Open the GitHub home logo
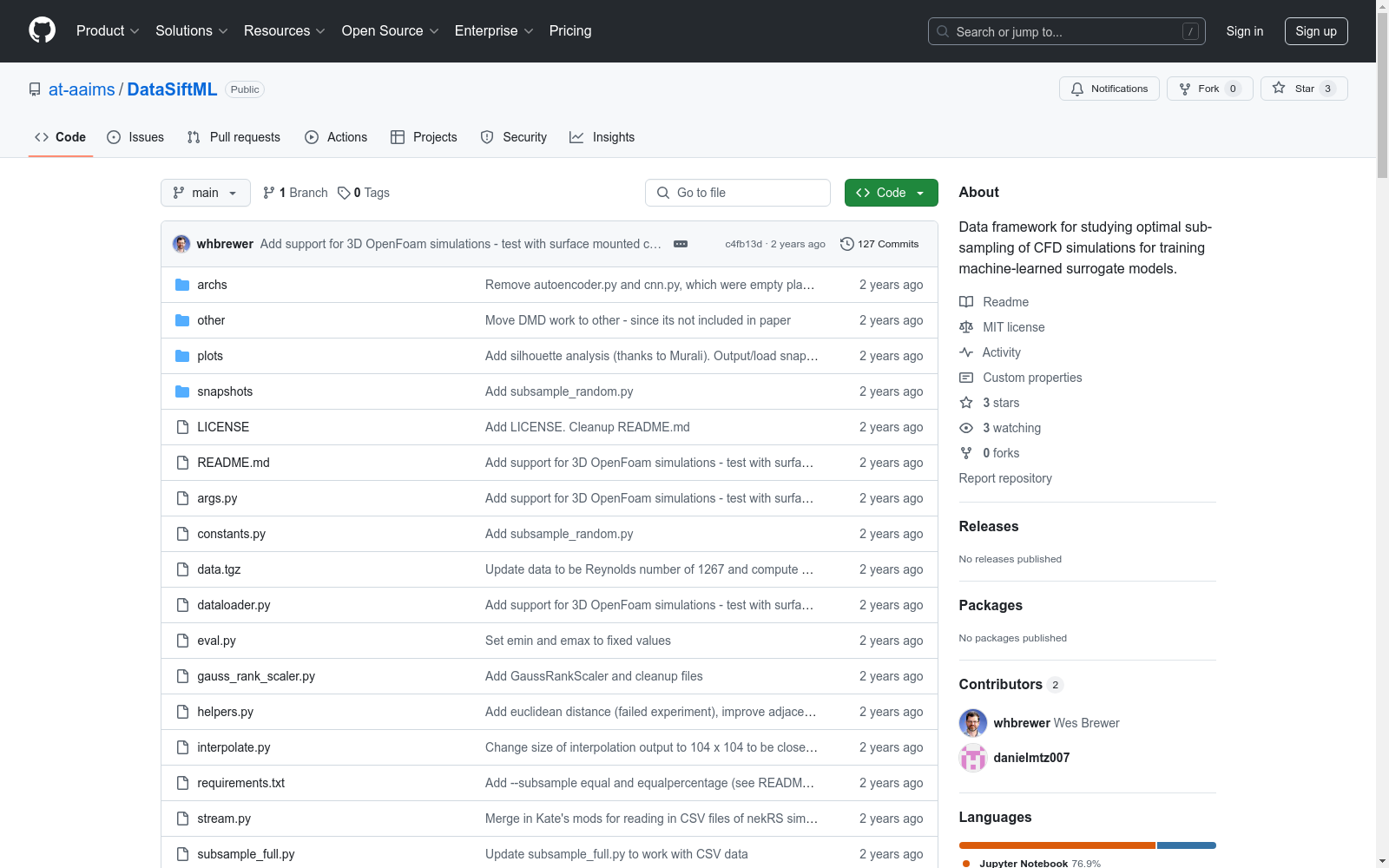 pos(42,30)
